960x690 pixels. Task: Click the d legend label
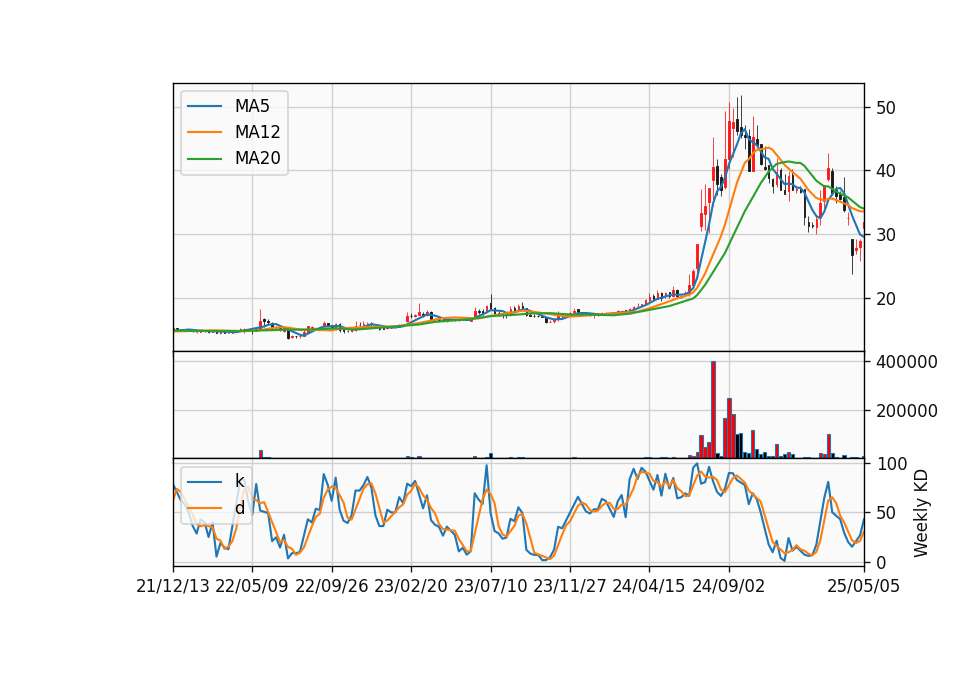[239, 508]
